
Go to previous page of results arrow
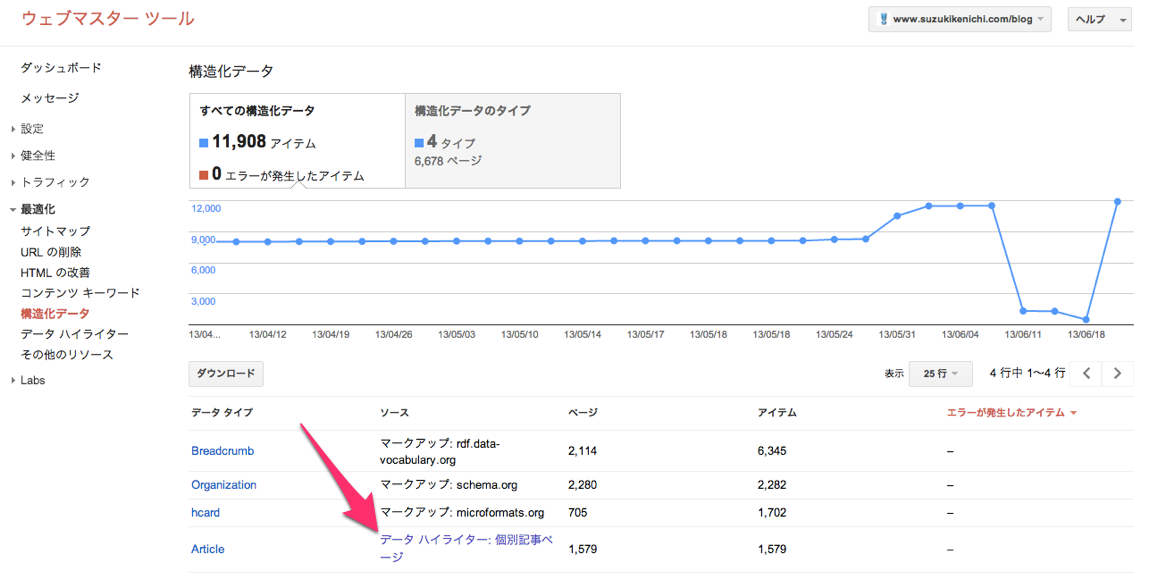(1086, 373)
